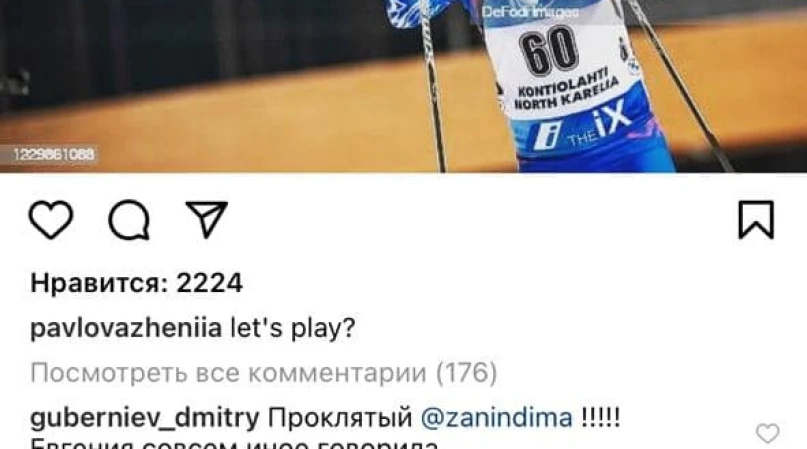Viewport: 807px width, 449px height.
Task: Tap the DeFodi Images watermark
Action: point(530,11)
